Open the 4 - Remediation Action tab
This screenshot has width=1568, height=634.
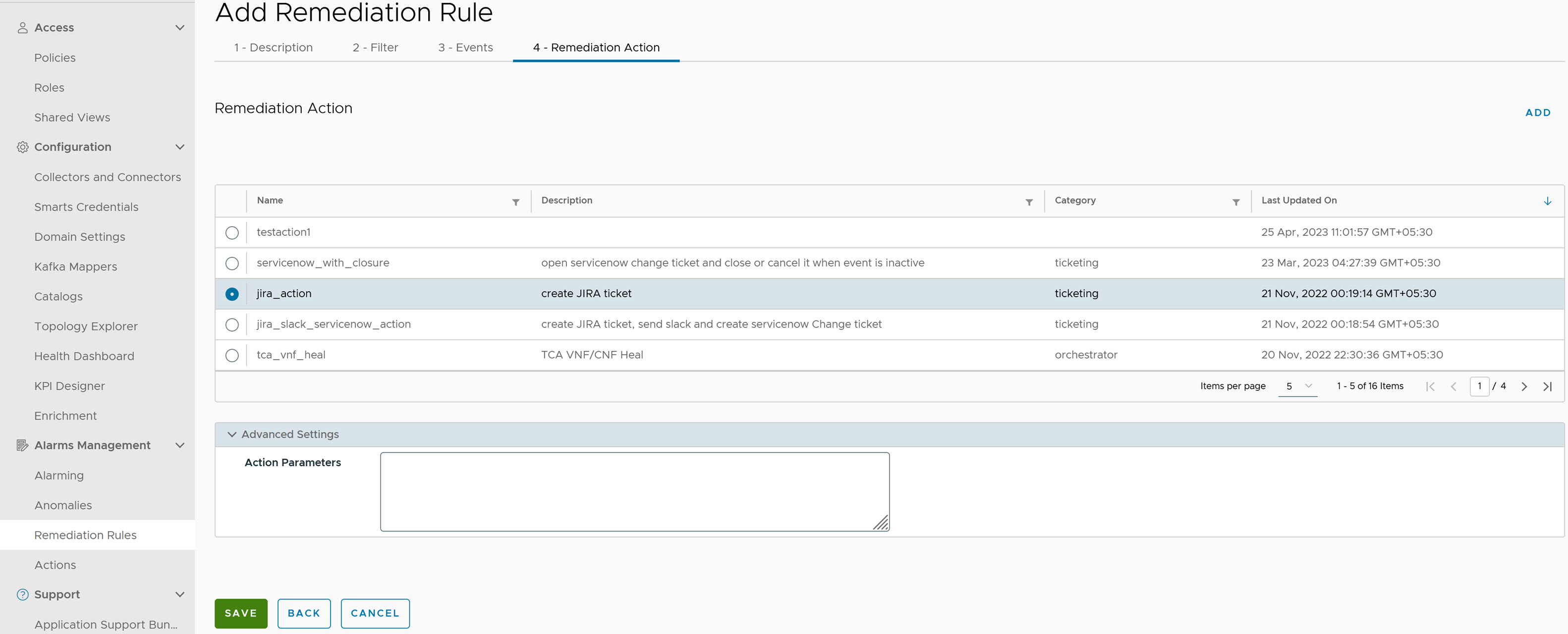coord(596,48)
